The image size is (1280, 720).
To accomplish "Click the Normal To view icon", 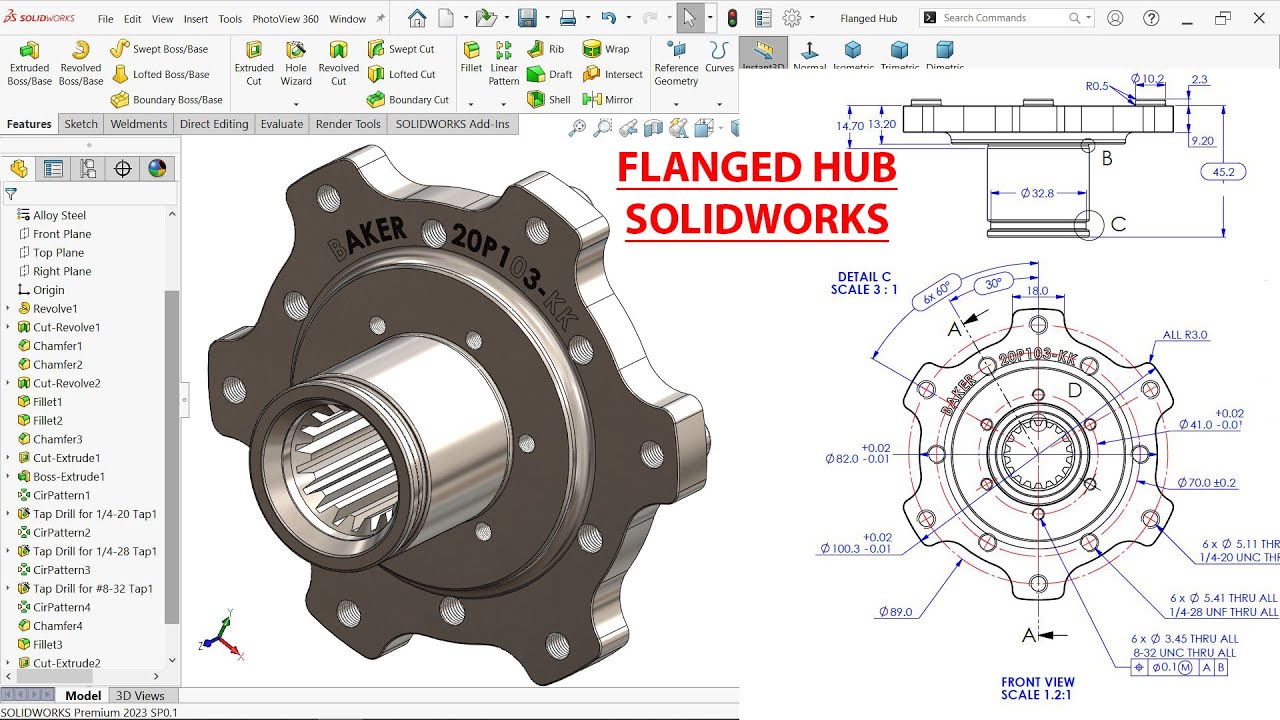I will pos(809,53).
